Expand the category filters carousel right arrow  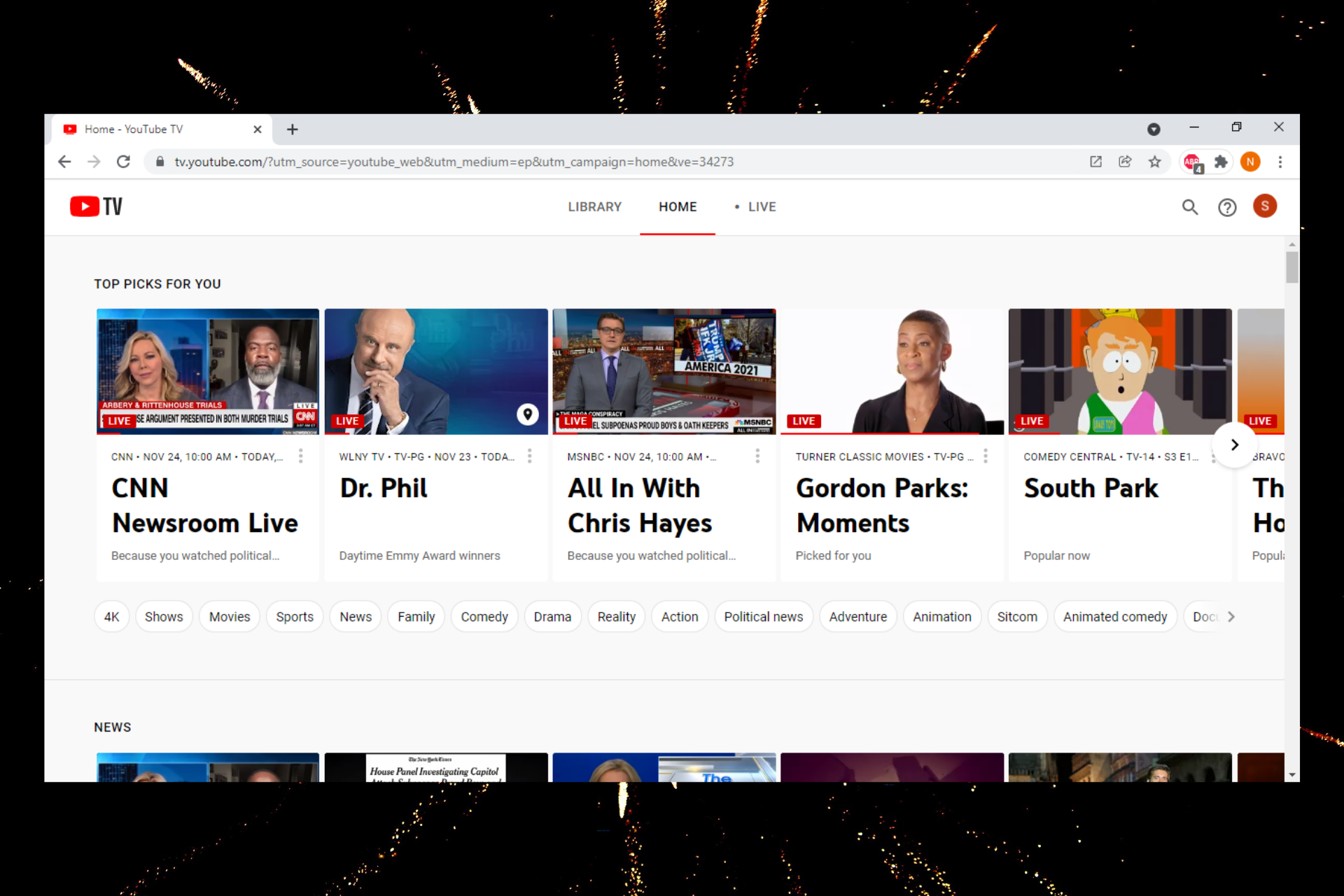(1231, 616)
